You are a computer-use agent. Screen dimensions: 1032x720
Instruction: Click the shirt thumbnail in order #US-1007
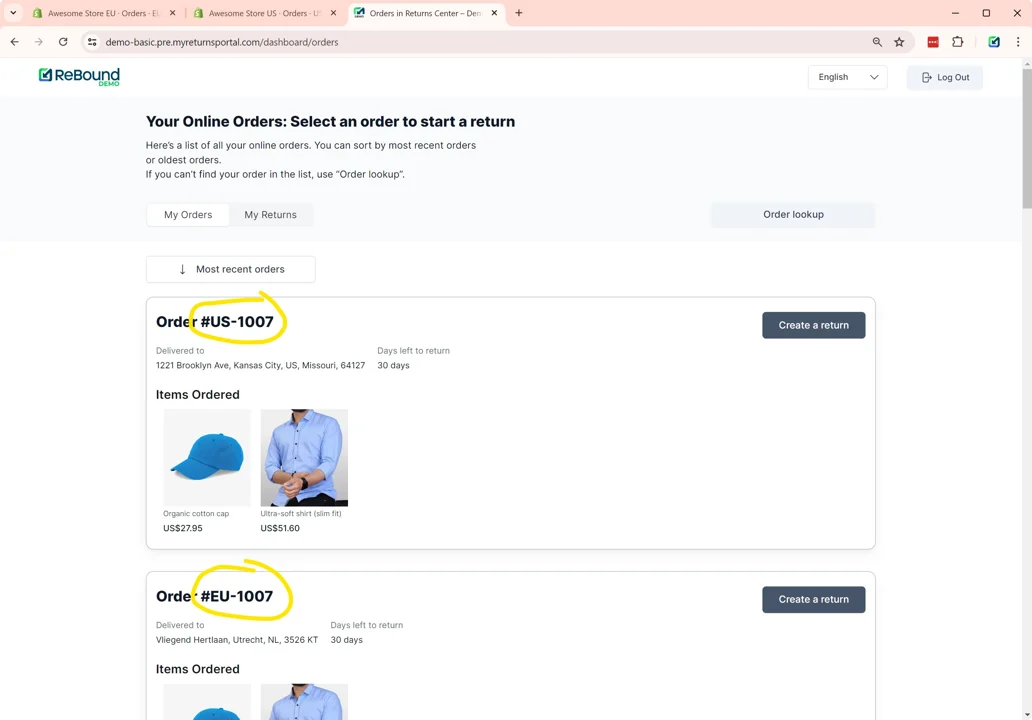pyautogui.click(x=304, y=457)
